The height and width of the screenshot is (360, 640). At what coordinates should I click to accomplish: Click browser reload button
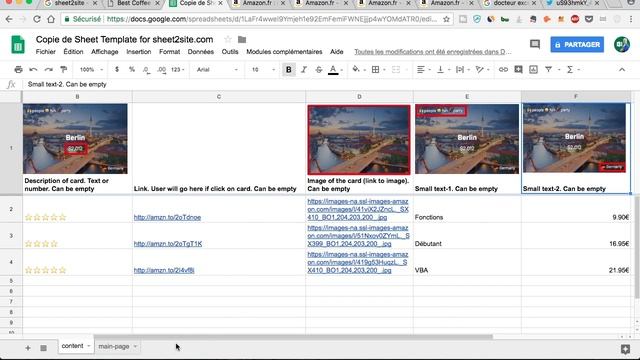[37, 19]
